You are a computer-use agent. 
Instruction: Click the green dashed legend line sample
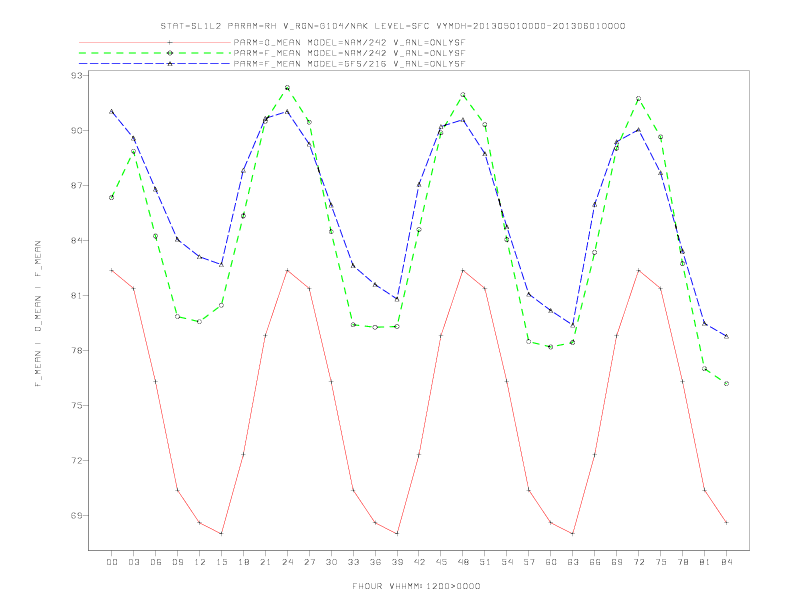[x=155, y=53]
